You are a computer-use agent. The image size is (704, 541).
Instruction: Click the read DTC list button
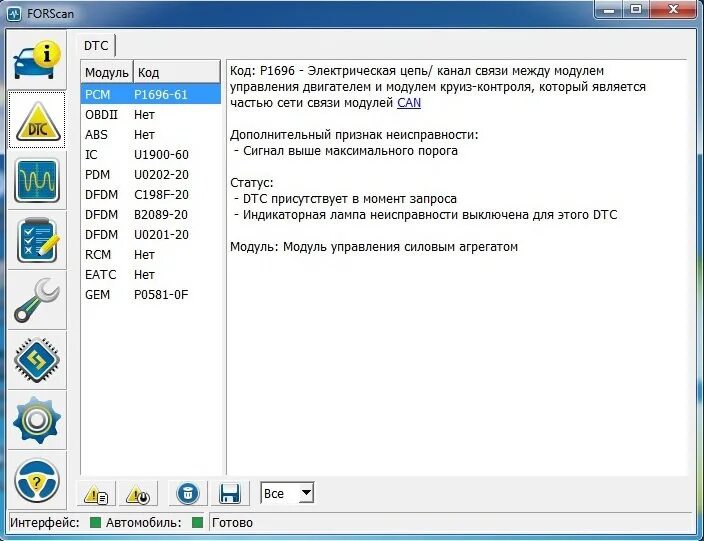96,494
